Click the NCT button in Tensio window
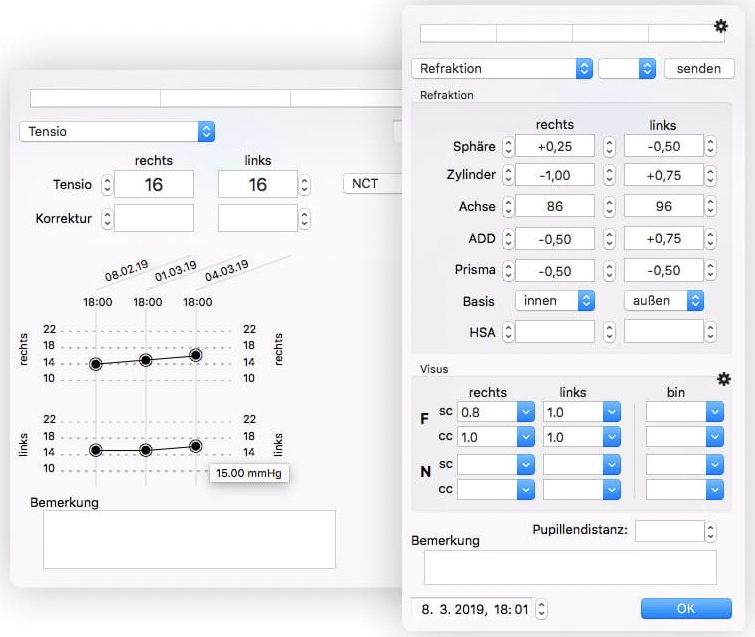Image resolution: width=755 pixels, height=637 pixels. pos(372,183)
